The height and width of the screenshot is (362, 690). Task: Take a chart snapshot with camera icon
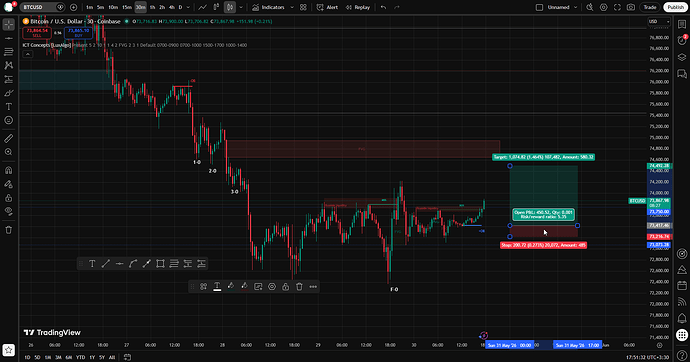(631, 7)
